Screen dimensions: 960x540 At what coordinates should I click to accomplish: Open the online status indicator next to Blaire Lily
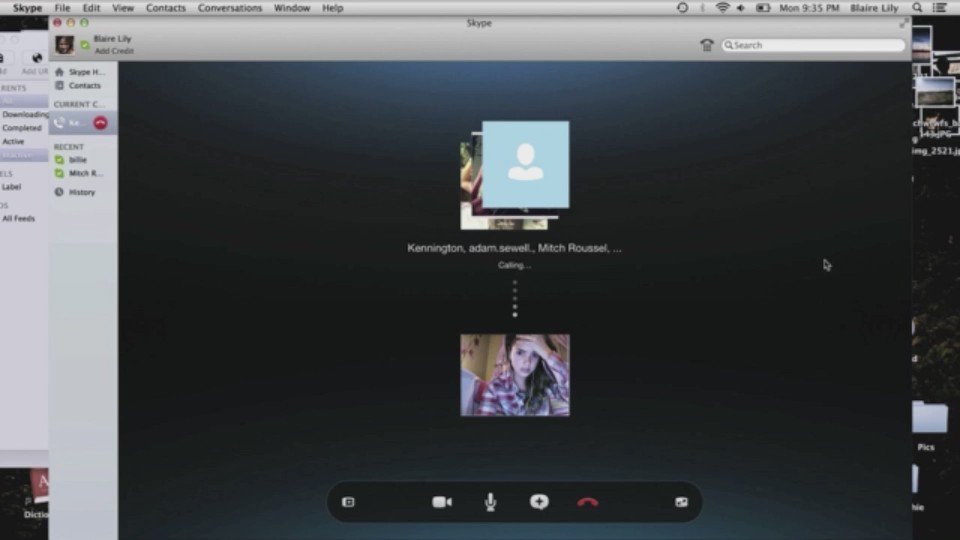[x=85, y=45]
